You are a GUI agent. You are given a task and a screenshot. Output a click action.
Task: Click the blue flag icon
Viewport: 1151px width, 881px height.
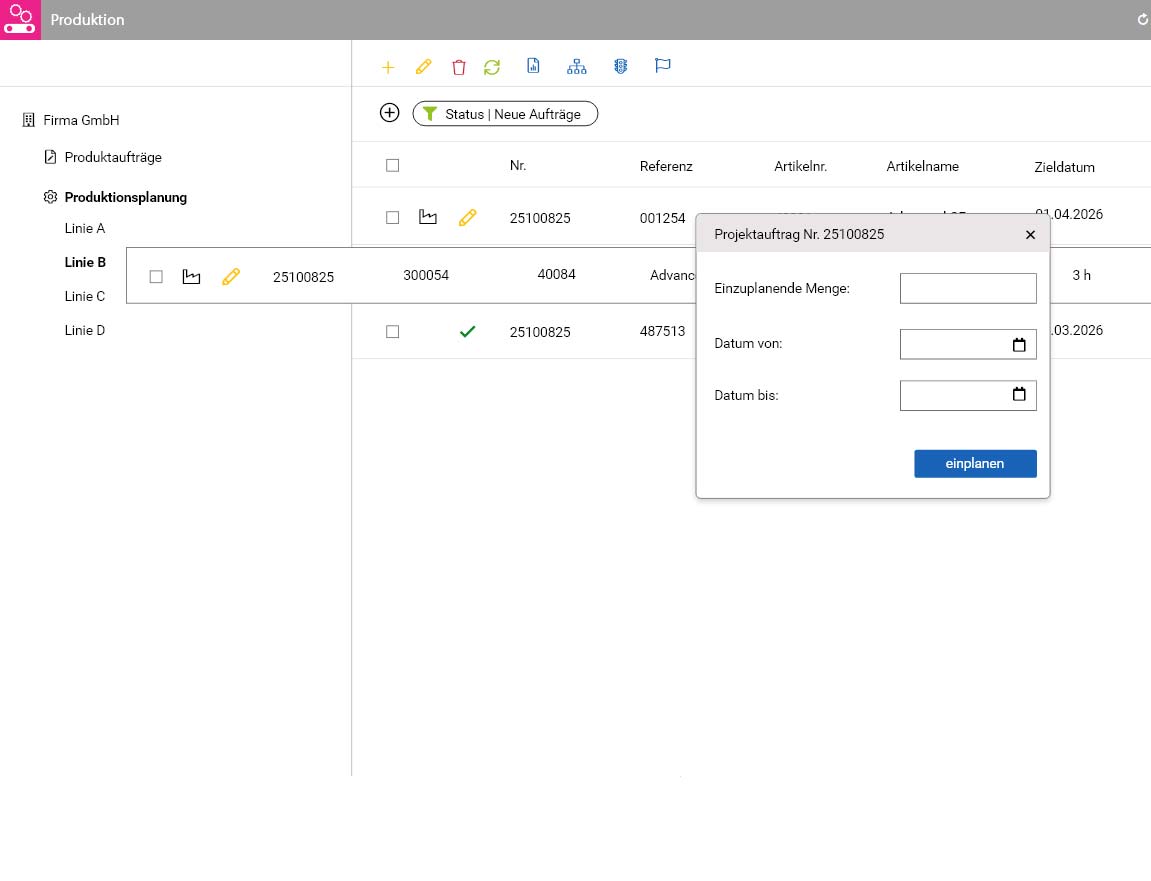[x=662, y=66]
